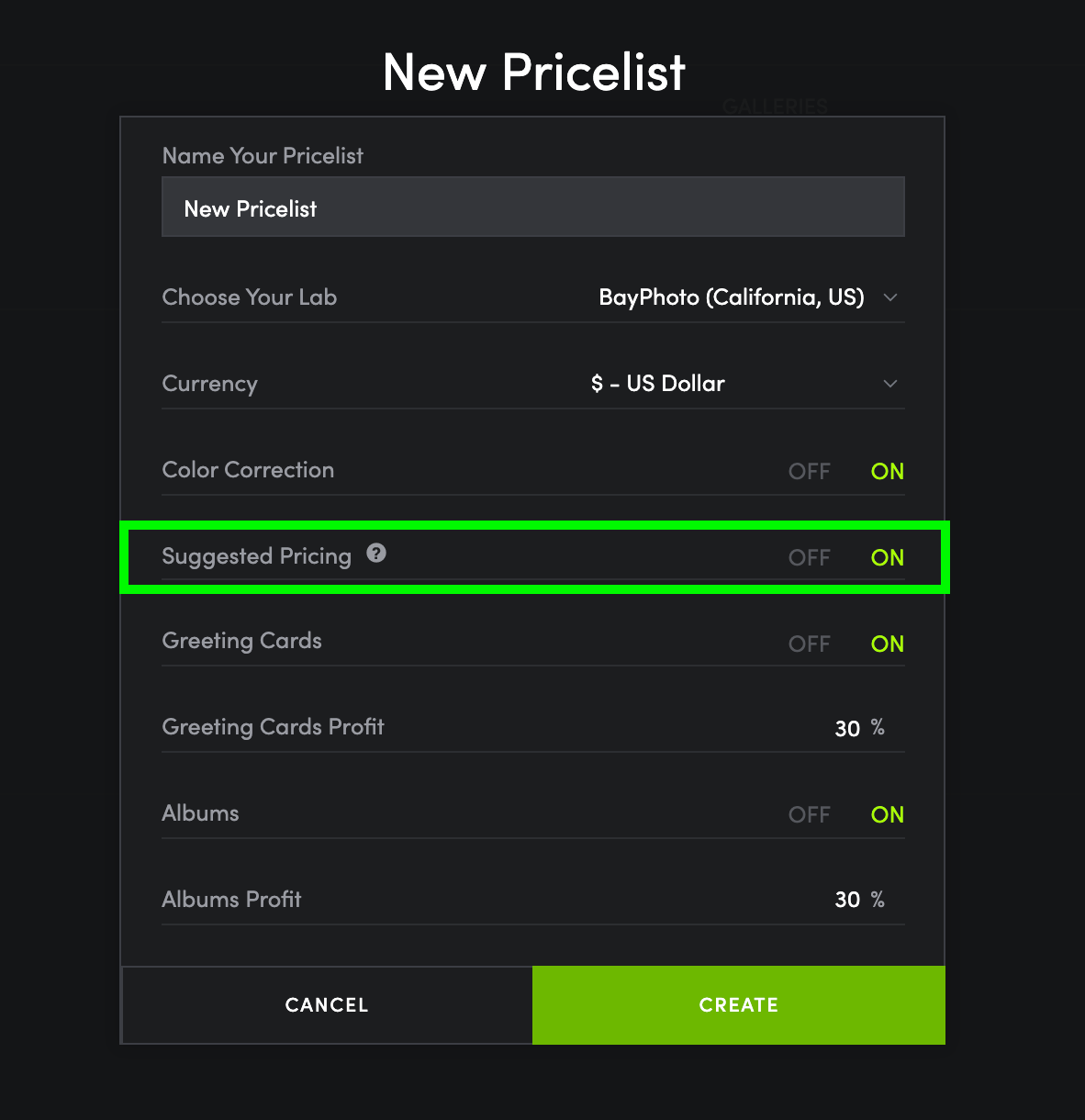Open the Currency dropdown arrow

coord(889,384)
